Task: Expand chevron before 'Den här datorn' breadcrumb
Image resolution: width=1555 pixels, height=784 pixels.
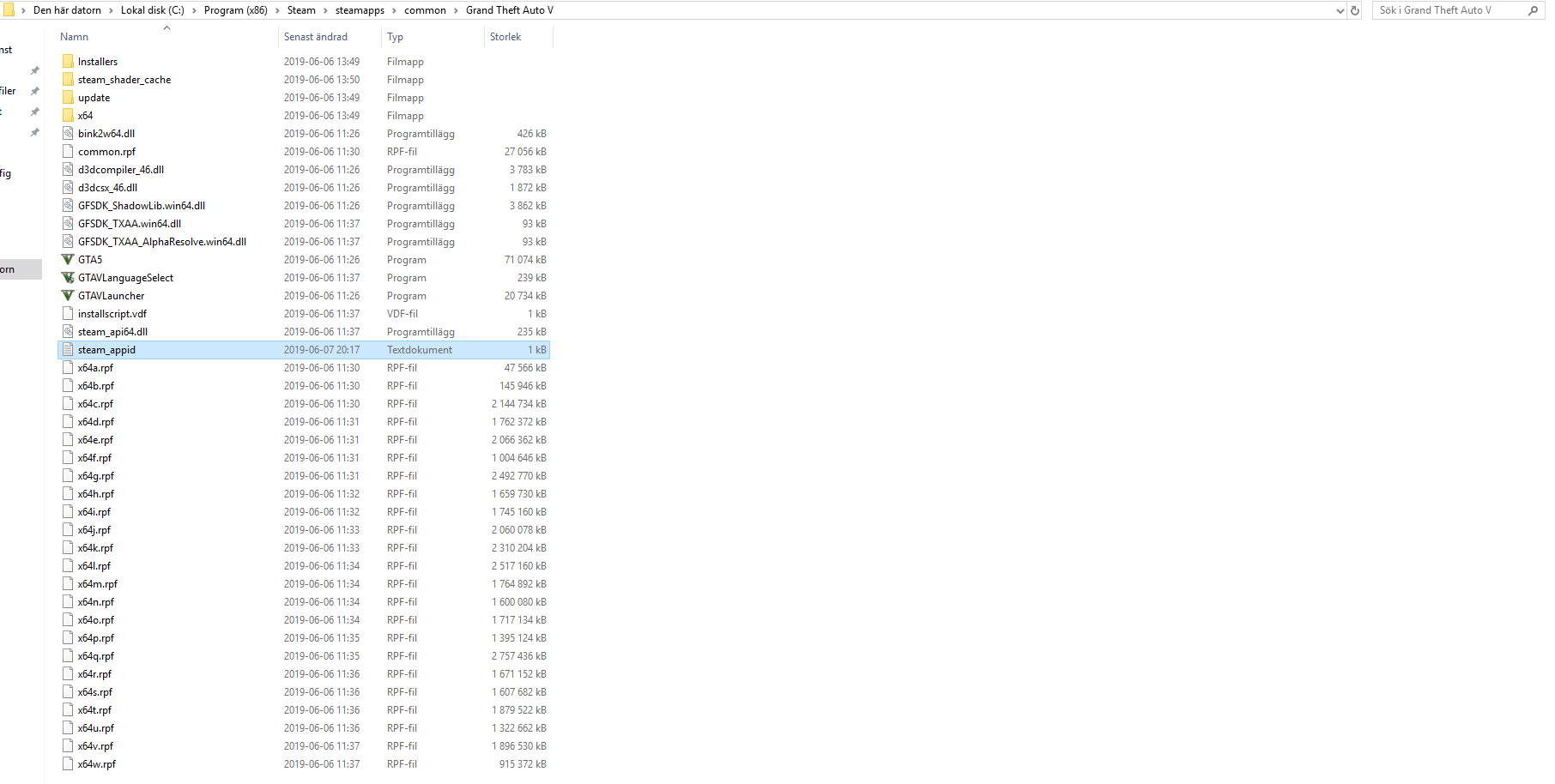Action: [x=23, y=10]
